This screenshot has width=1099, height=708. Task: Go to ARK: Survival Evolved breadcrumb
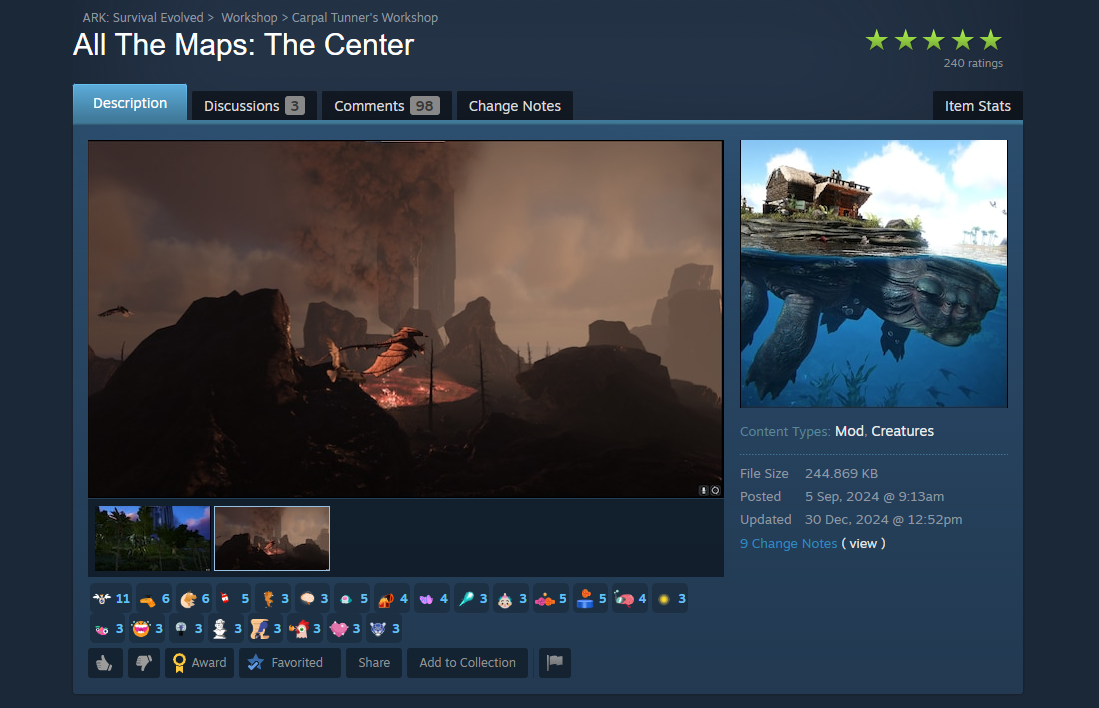[143, 18]
